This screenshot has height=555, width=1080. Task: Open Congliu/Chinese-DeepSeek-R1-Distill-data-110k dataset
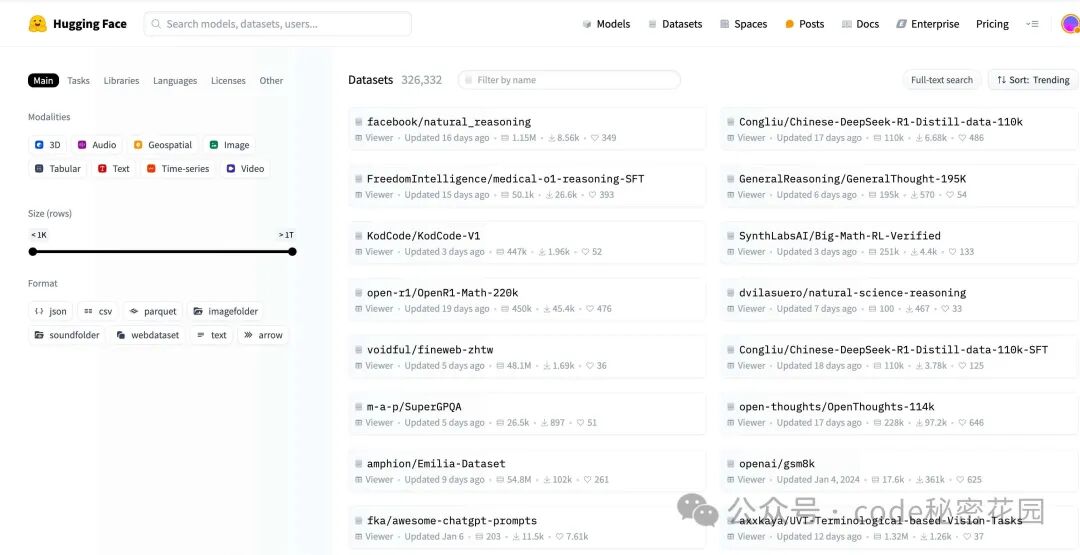click(x=900, y=129)
